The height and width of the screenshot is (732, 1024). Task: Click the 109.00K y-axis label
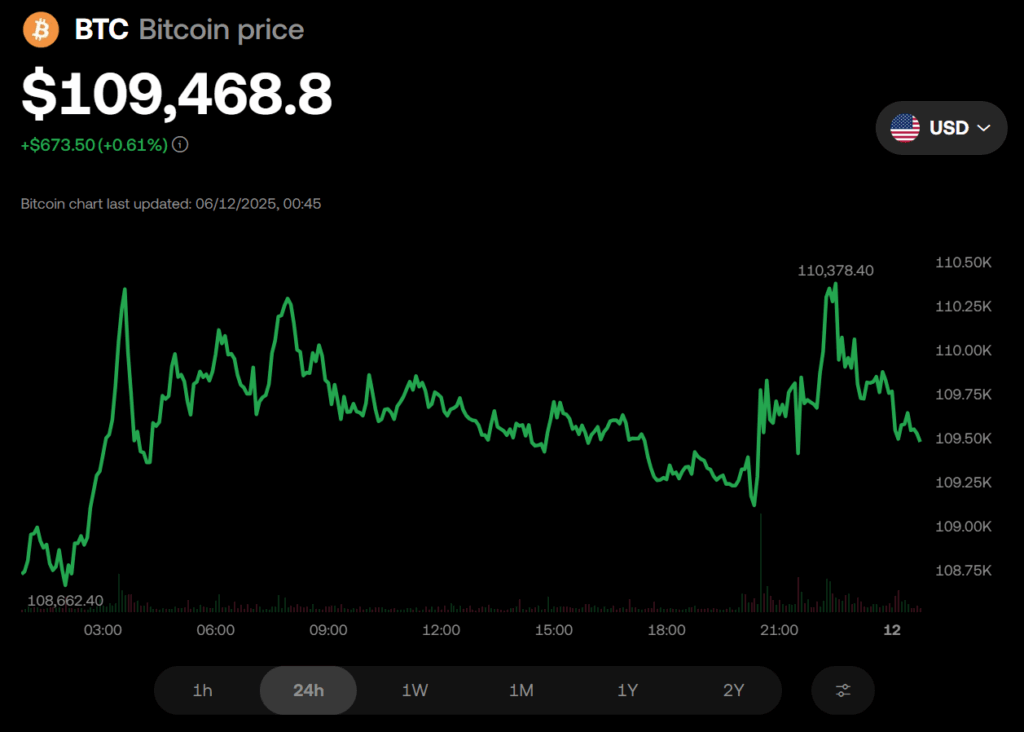tap(963, 526)
